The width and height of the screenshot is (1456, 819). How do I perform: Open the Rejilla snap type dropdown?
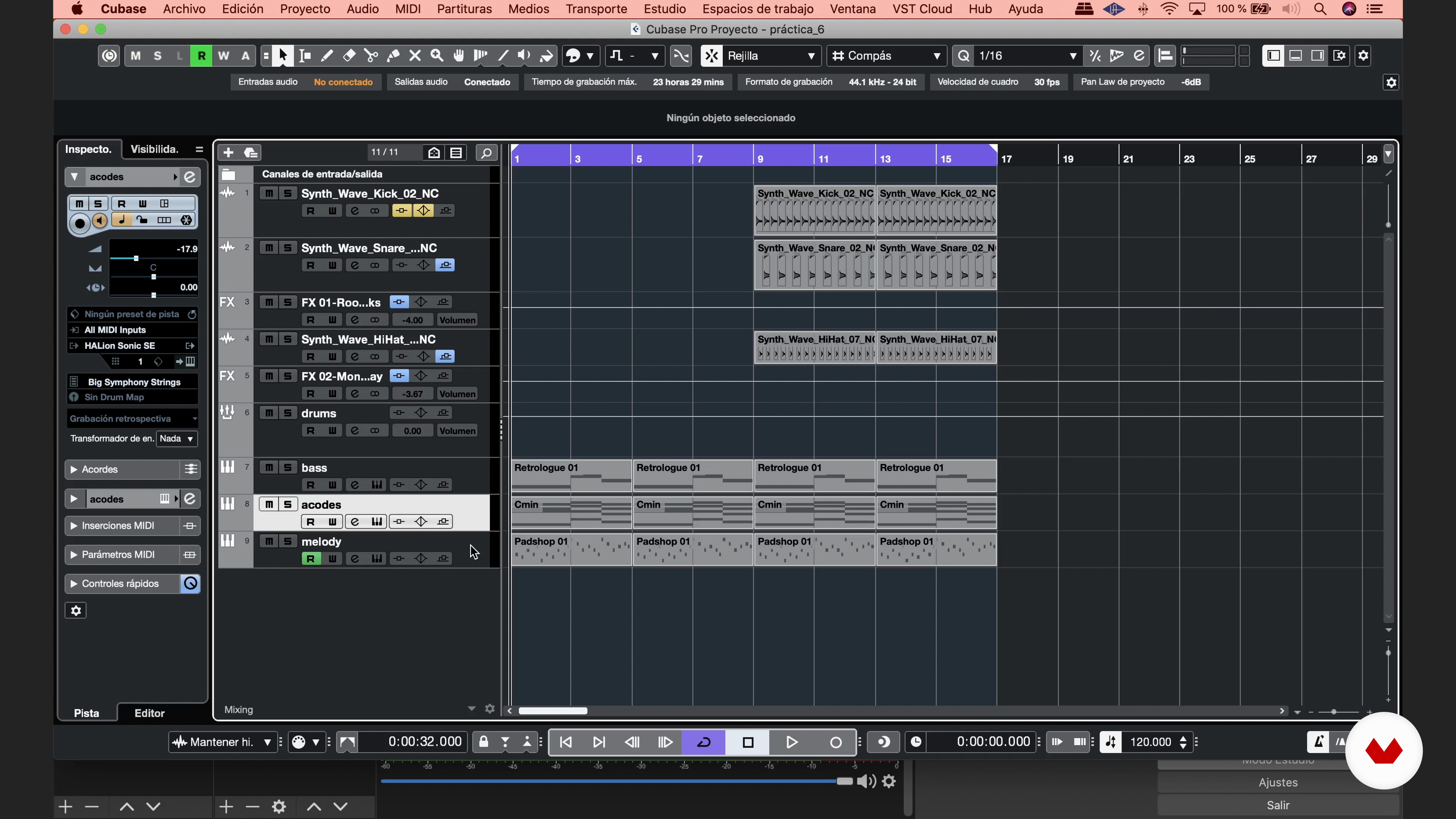[x=772, y=55]
